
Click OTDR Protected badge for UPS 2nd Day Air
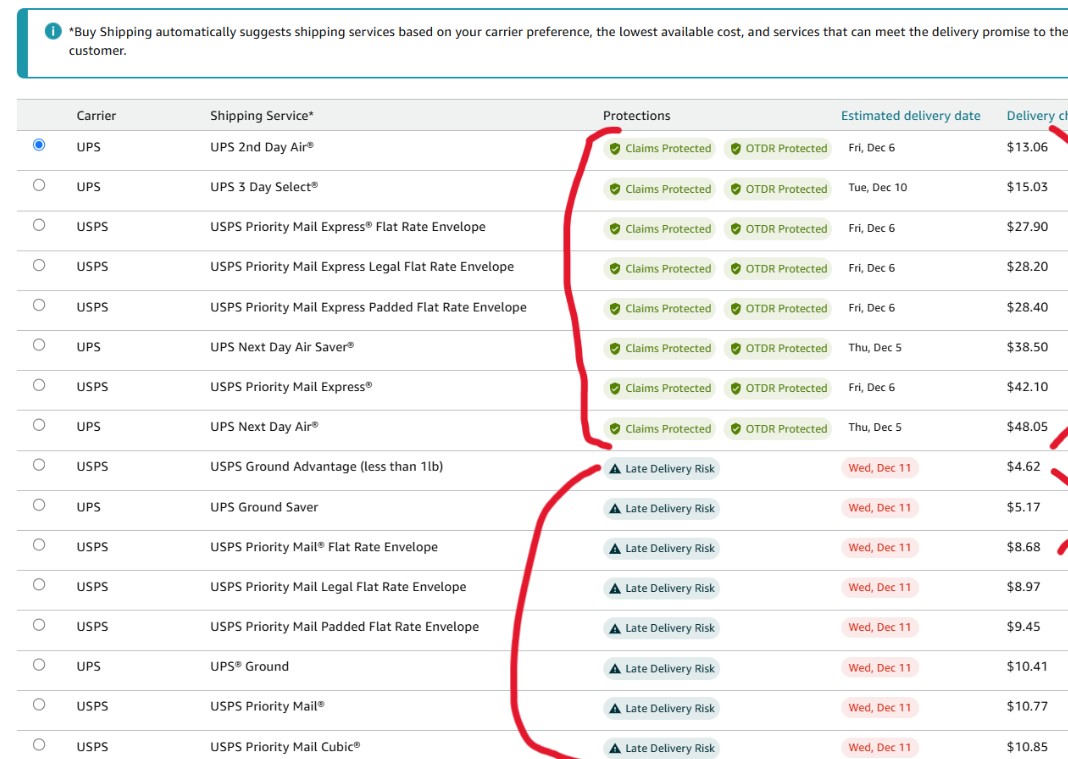[778, 149]
